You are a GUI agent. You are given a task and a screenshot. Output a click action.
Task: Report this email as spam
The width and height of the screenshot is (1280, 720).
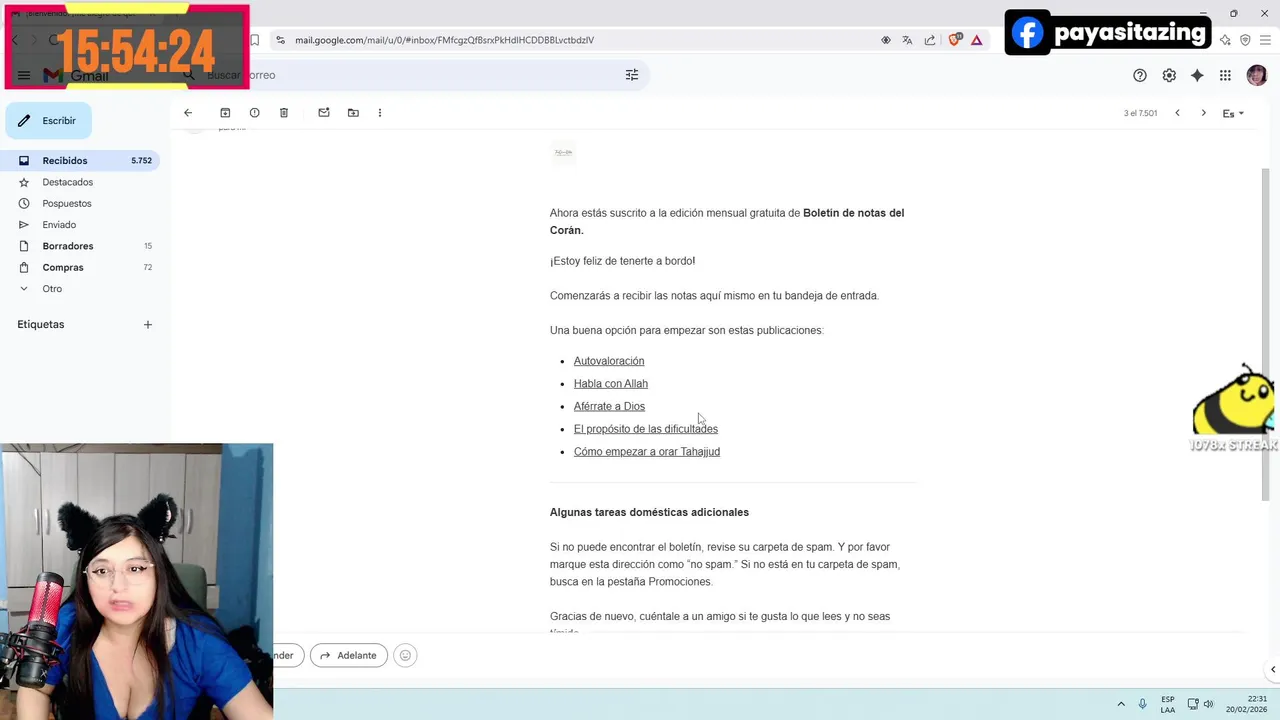254,113
